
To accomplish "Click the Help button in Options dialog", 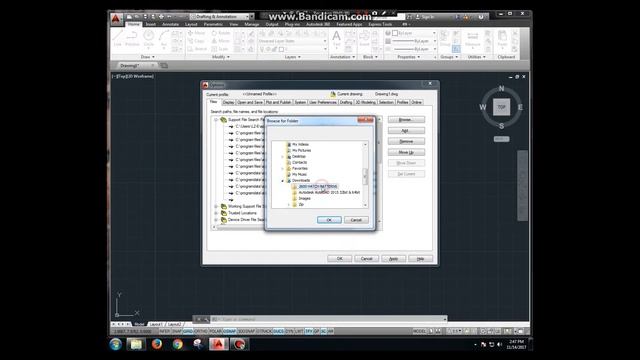I will pyautogui.click(x=420, y=259).
